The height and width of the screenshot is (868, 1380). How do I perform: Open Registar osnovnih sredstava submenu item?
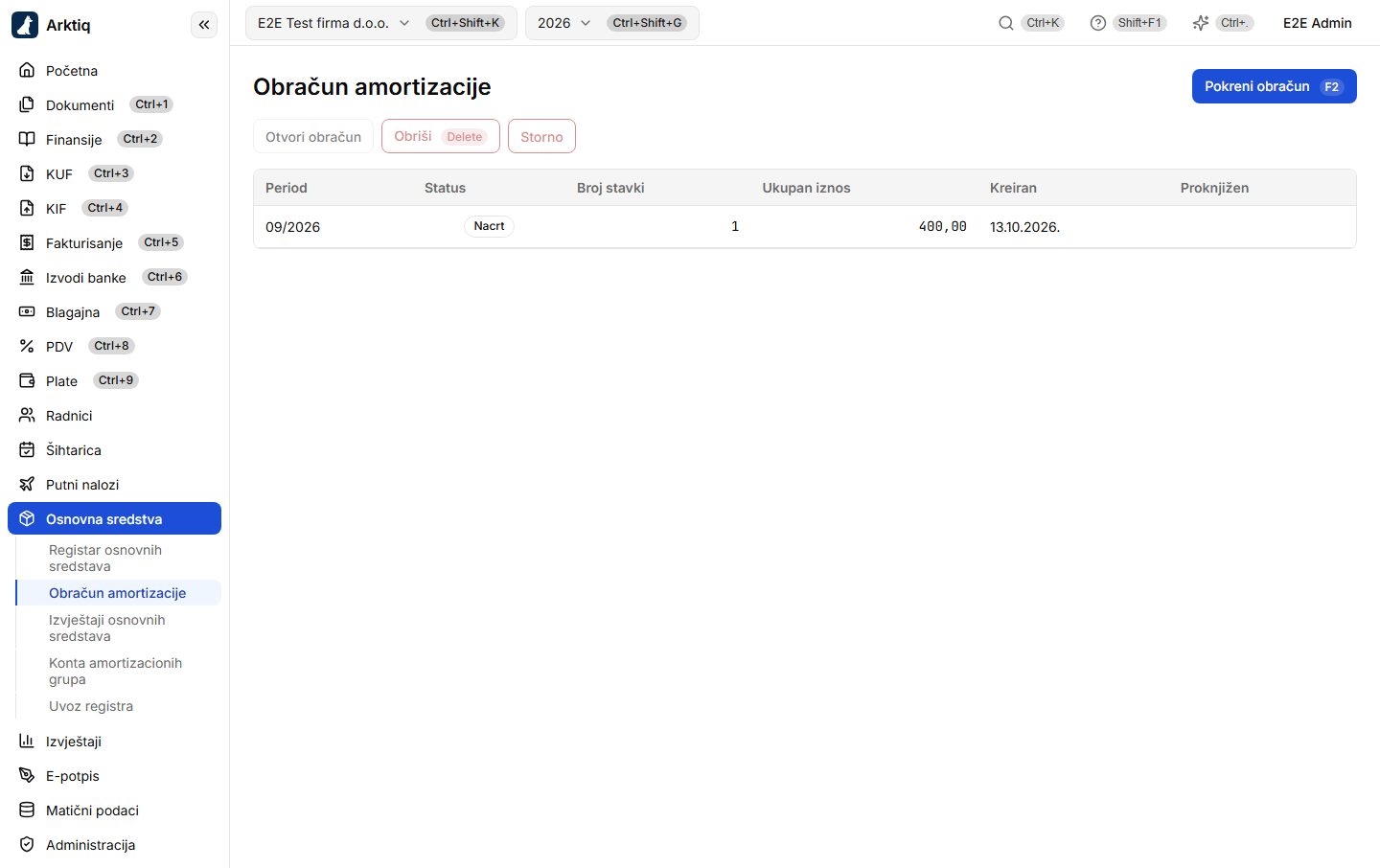pyautogui.click(x=118, y=558)
